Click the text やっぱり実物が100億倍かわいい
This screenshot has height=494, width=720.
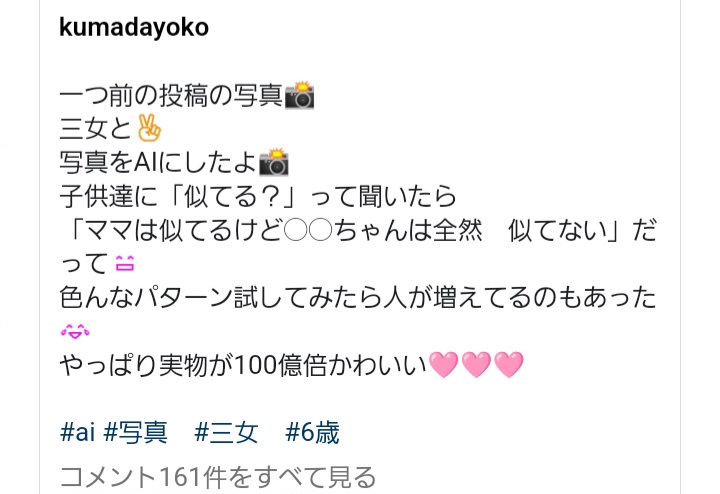[243, 365]
